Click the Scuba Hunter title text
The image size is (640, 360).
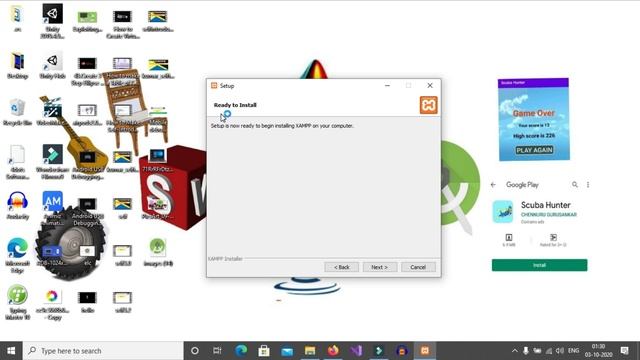click(545, 205)
